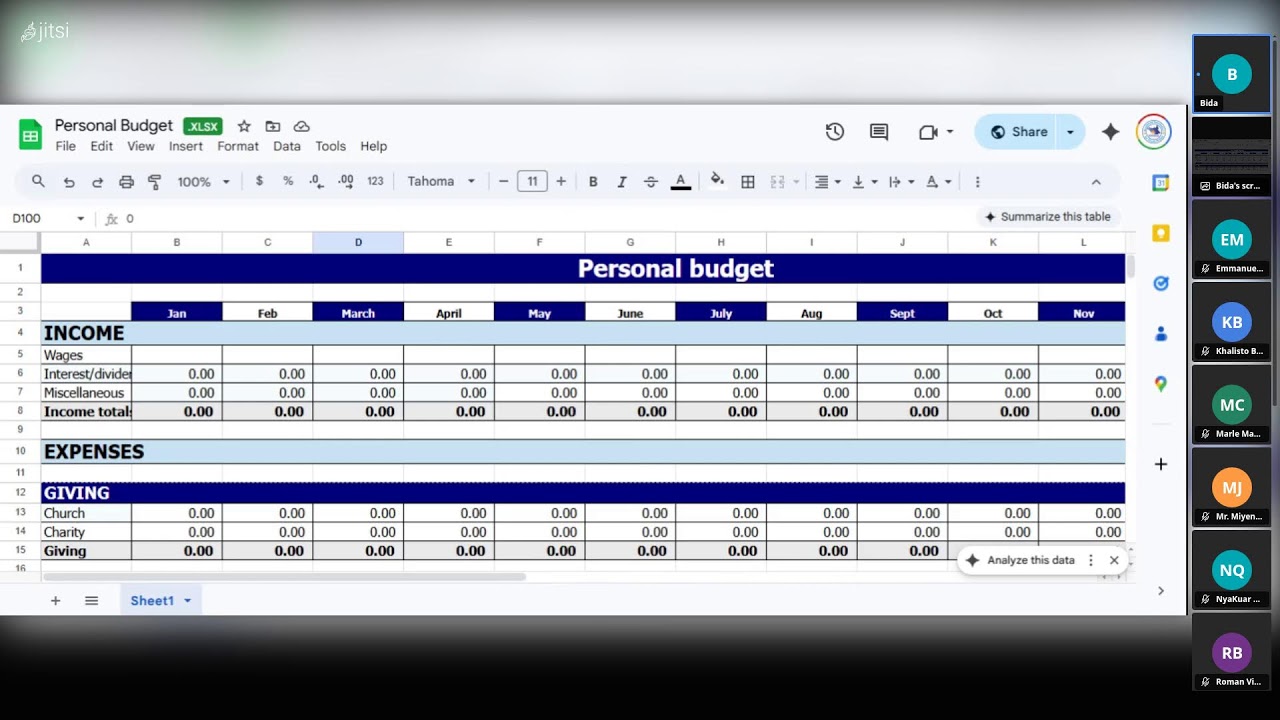Click the Move to folder icon

(272, 126)
